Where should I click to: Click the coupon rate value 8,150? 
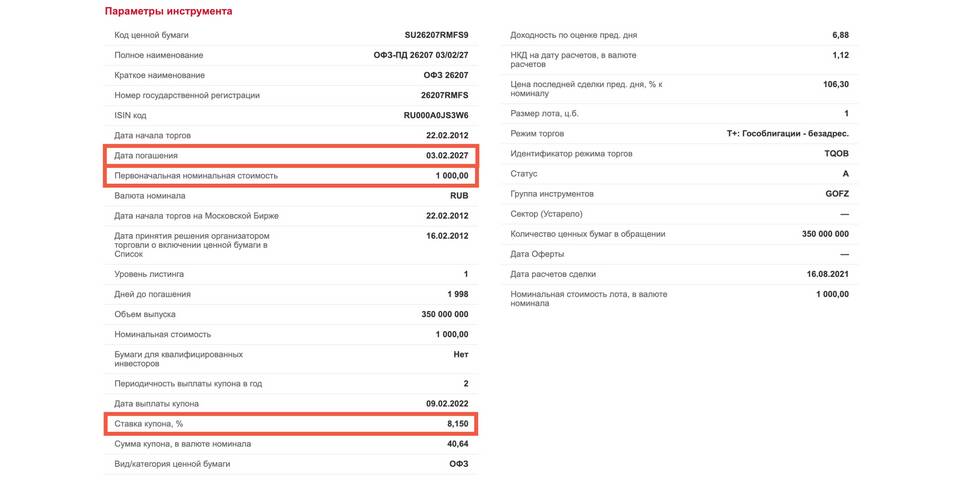pyautogui.click(x=457, y=424)
